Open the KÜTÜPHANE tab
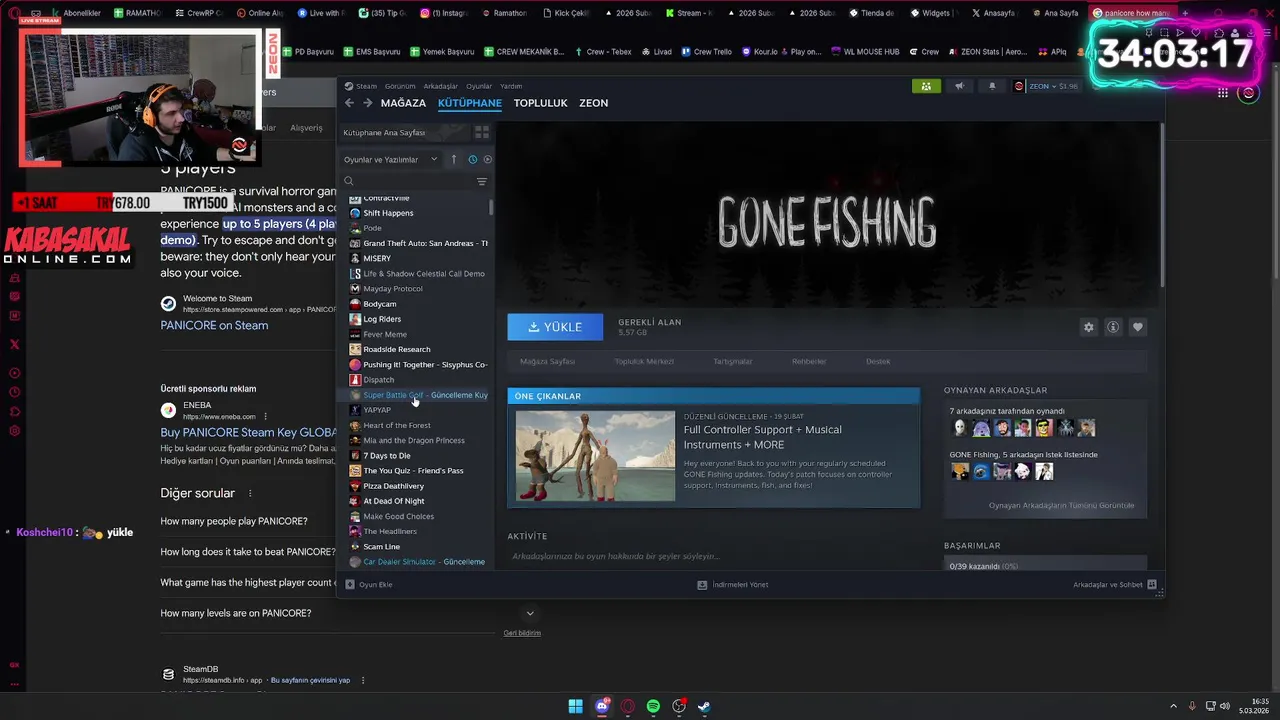Viewport: 1280px width, 720px height. [x=470, y=103]
